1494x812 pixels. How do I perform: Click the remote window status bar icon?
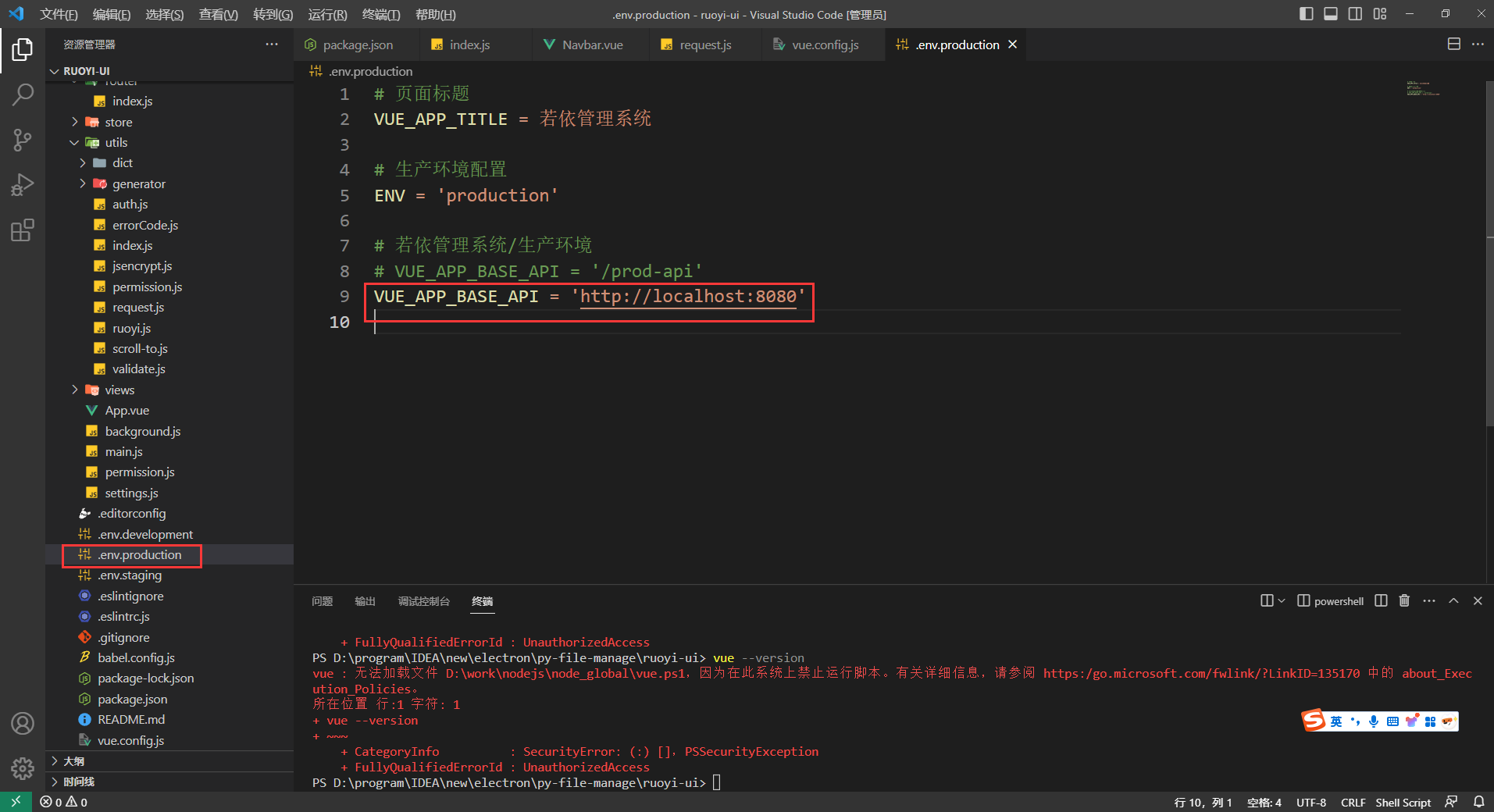coord(16,802)
